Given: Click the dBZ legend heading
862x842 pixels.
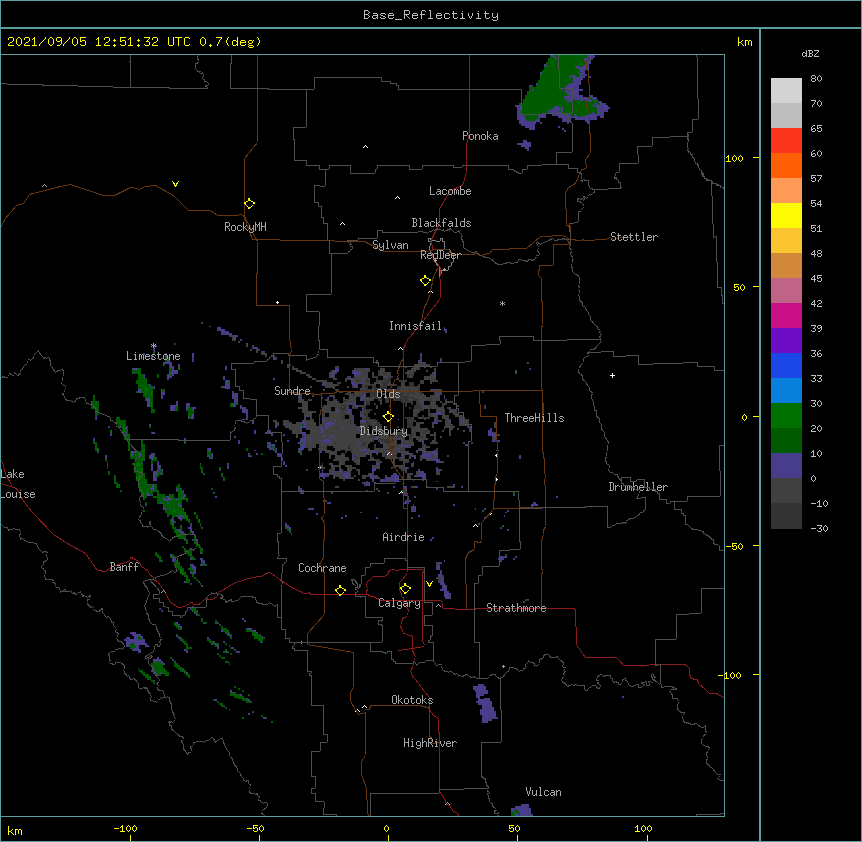Looking at the screenshot, I should click(810, 53).
